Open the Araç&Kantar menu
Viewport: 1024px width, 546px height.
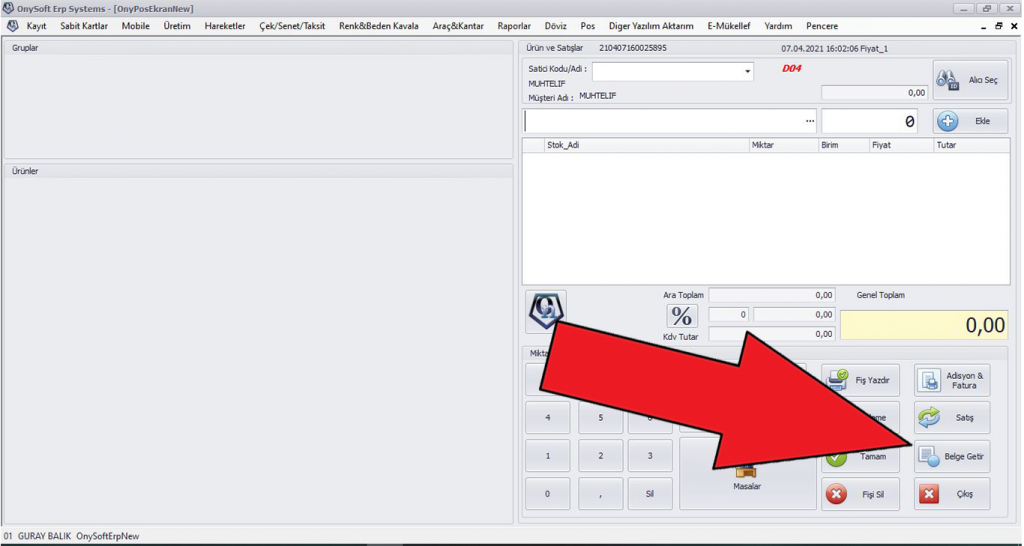[458, 26]
